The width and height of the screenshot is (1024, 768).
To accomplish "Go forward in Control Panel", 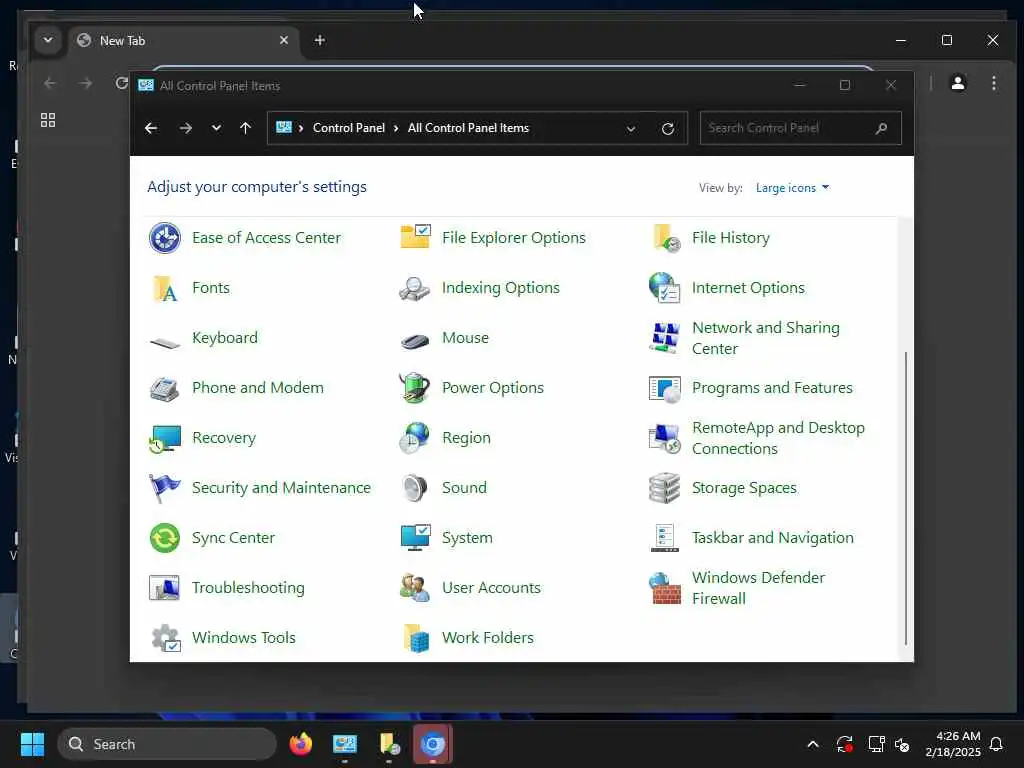I will pyautogui.click(x=186, y=128).
